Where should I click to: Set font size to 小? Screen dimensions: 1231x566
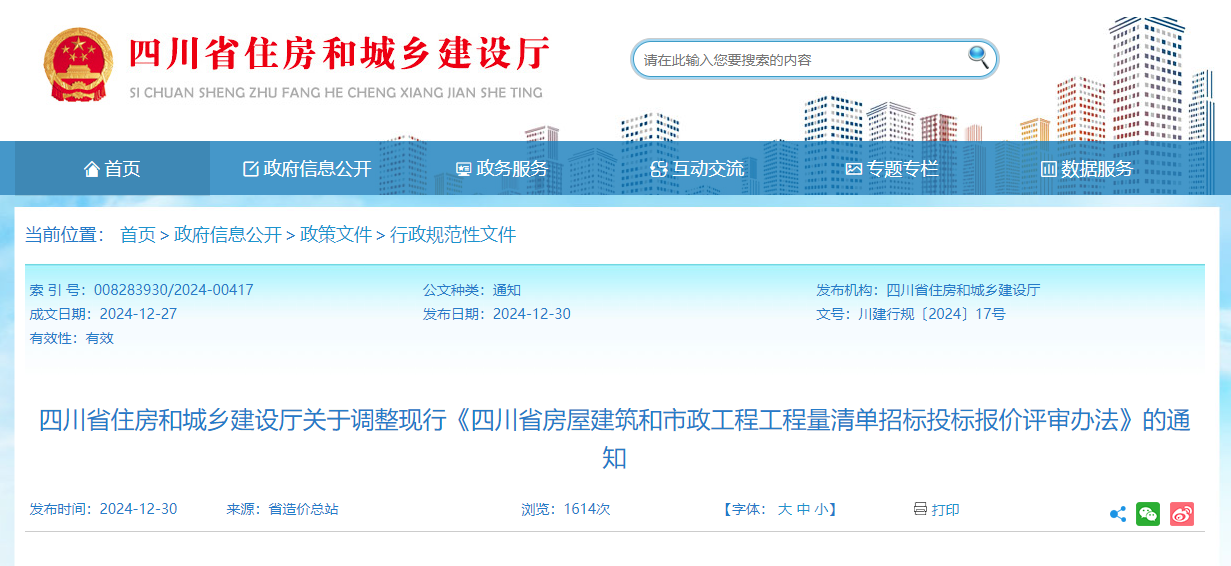820,509
